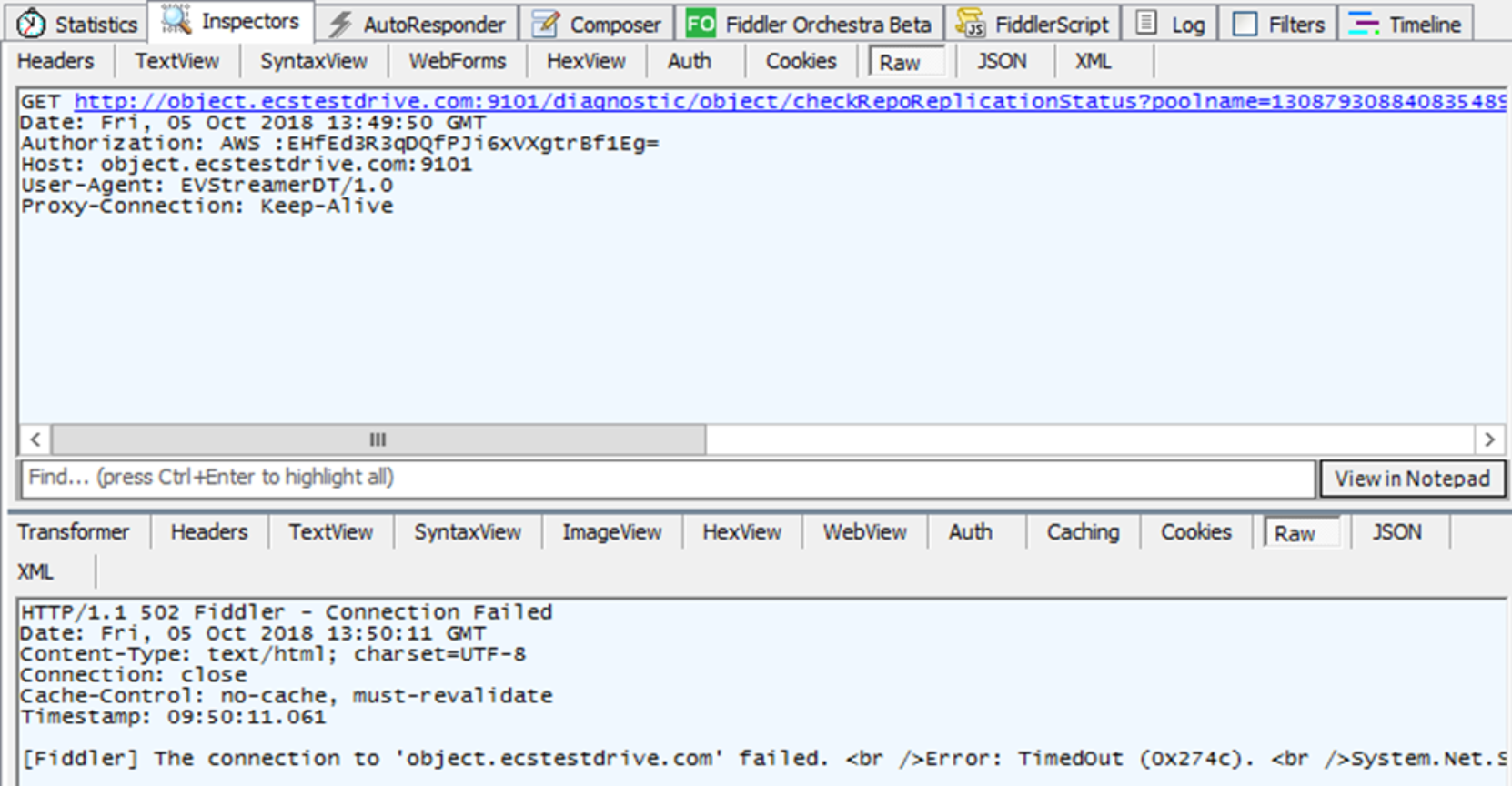Image resolution: width=1512 pixels, height=787 pixels.
Task: Click the request horizontal scrollbar thumb
Action: pos(378,439)
